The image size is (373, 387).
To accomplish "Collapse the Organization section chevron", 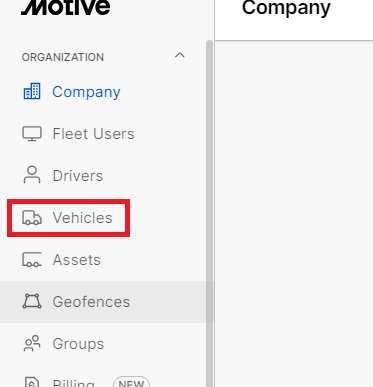I will (x=180, y=55).
